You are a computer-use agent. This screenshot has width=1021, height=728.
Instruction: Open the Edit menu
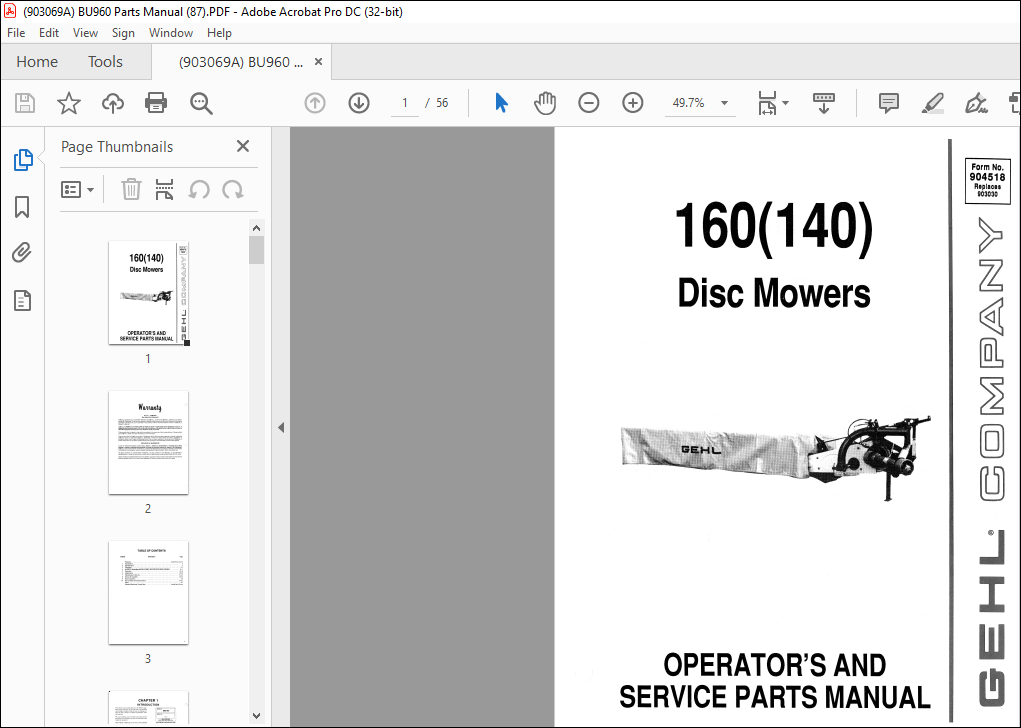[49, 33]
